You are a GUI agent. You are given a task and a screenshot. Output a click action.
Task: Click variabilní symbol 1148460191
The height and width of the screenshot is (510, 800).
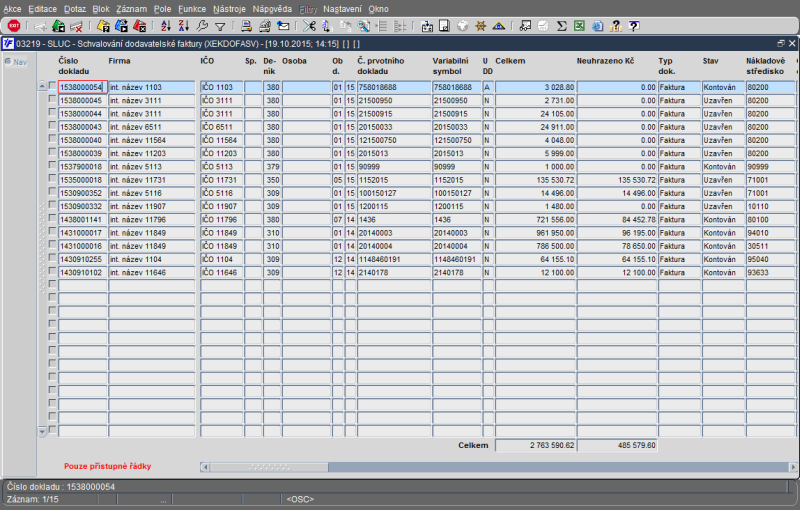pos(457,260)
